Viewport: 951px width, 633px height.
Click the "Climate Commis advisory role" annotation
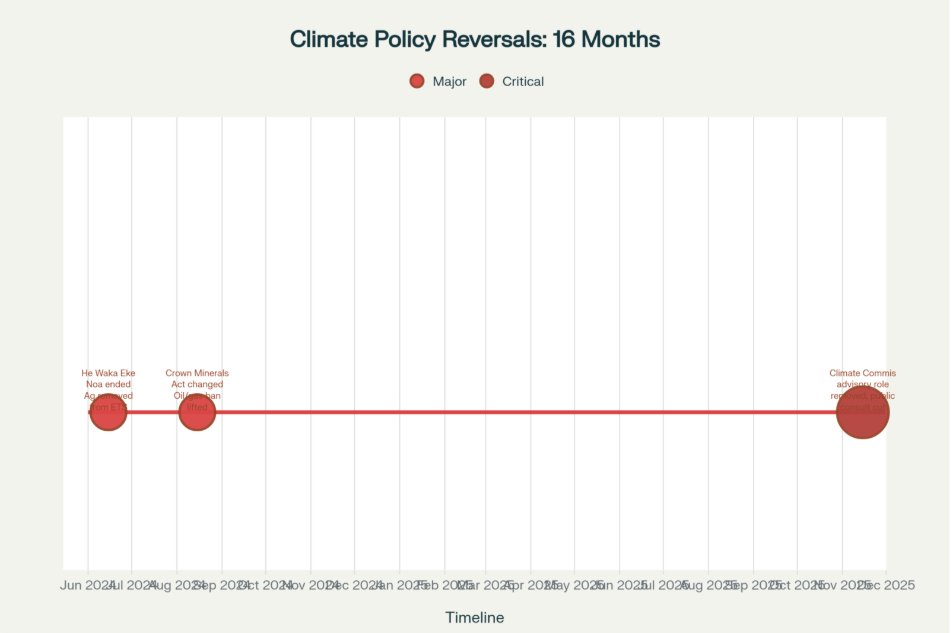coord(862,379)
